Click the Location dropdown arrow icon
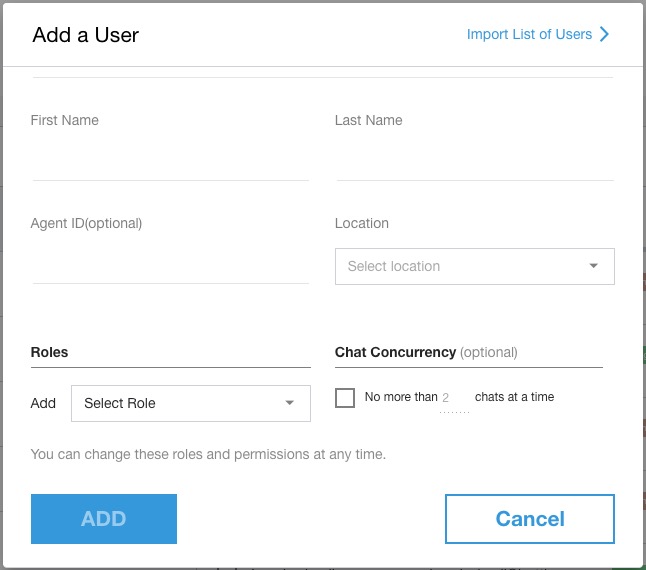 (594, 266)
